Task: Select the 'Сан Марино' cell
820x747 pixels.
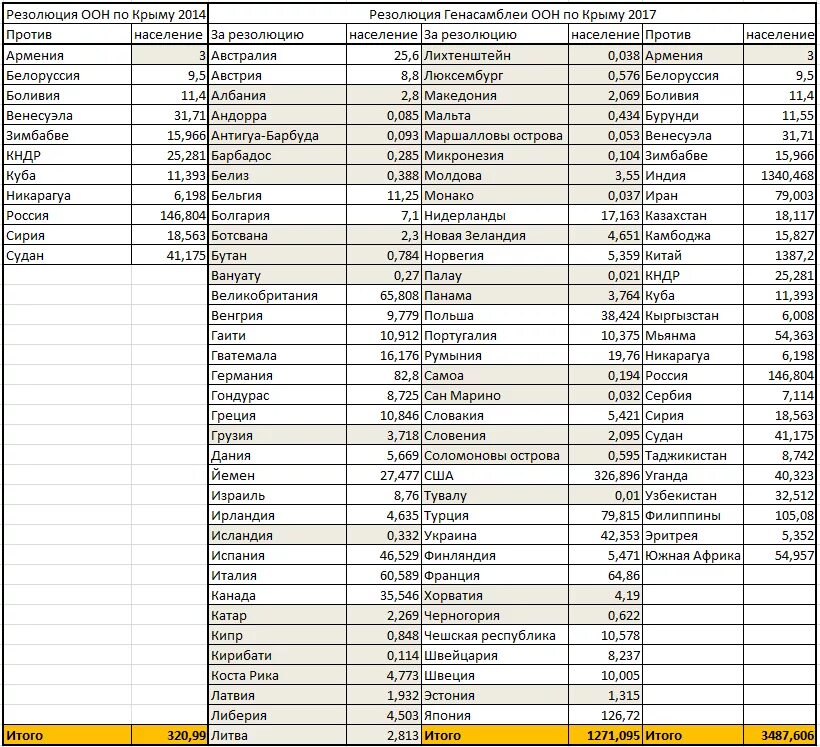Action: click(x=495, y=395)
